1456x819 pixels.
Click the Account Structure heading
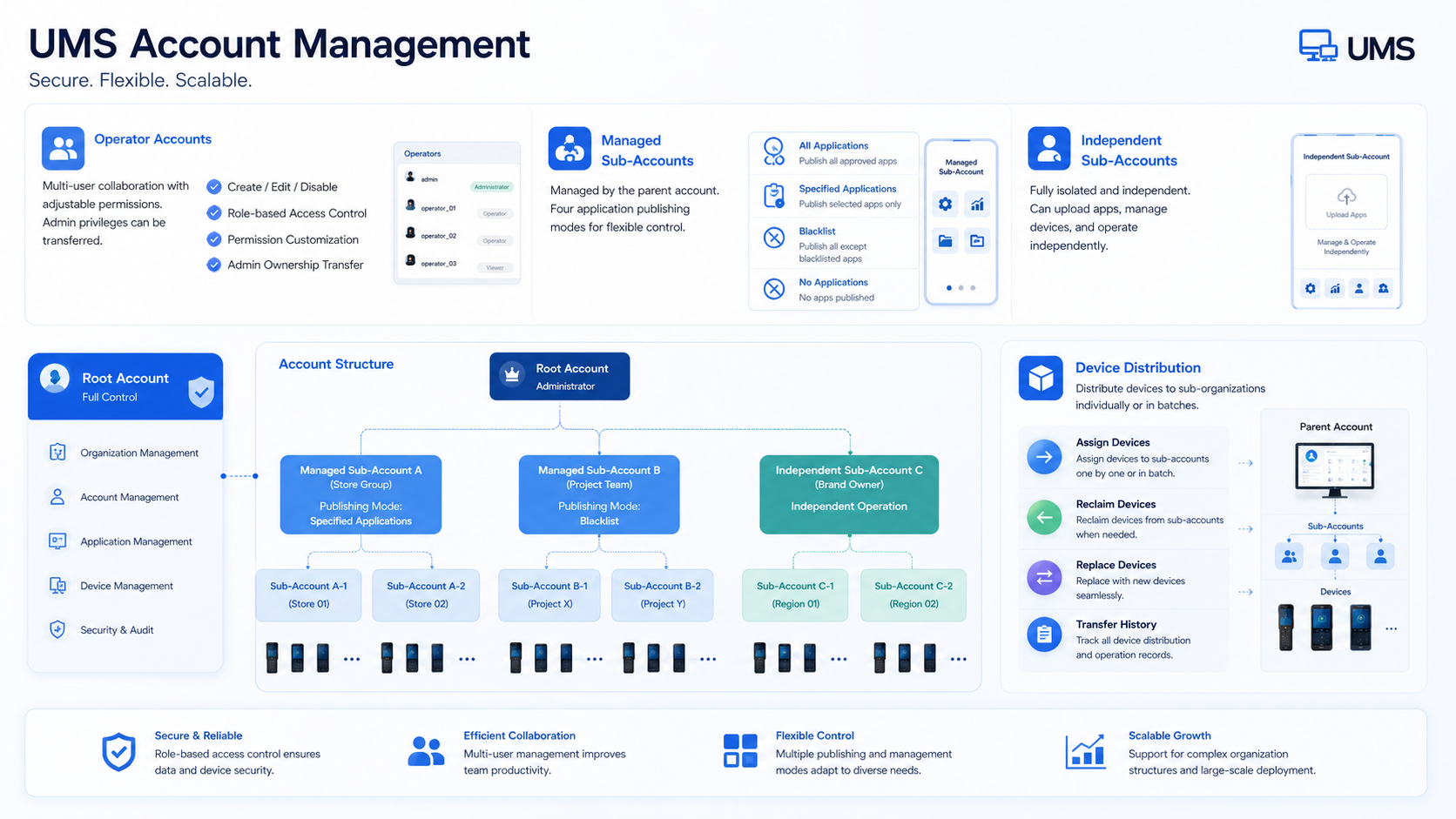tap(336, 364)
